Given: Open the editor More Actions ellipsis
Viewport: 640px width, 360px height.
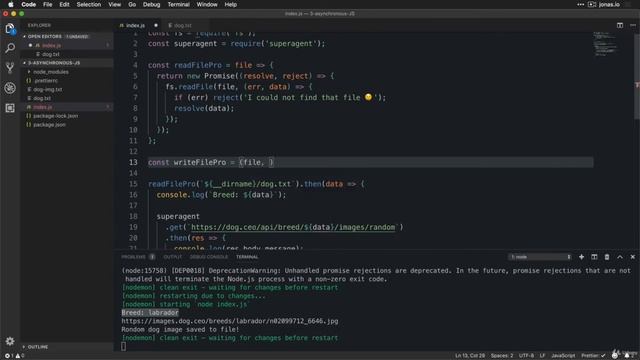Looking at the screenshot, I should point(633,25).
